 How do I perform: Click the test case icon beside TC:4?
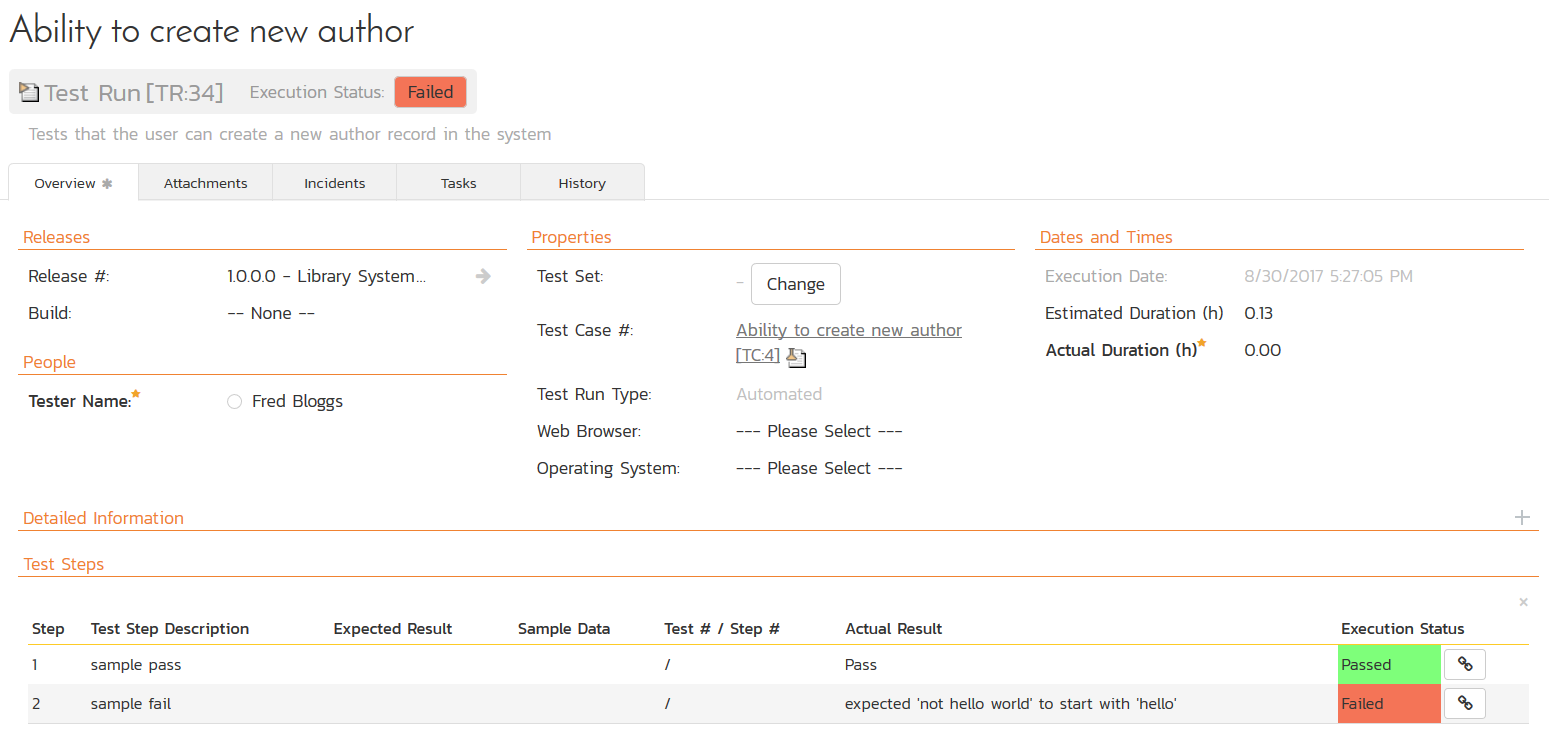click(796, 356)
